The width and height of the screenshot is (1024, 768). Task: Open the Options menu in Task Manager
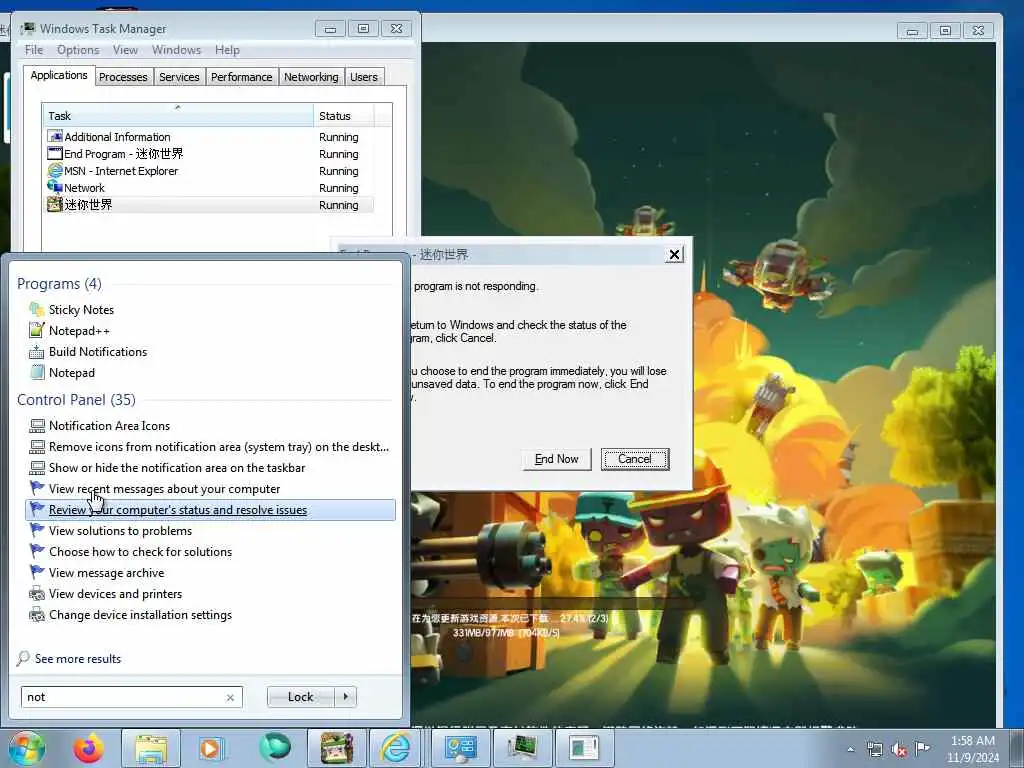coord(78,50)
